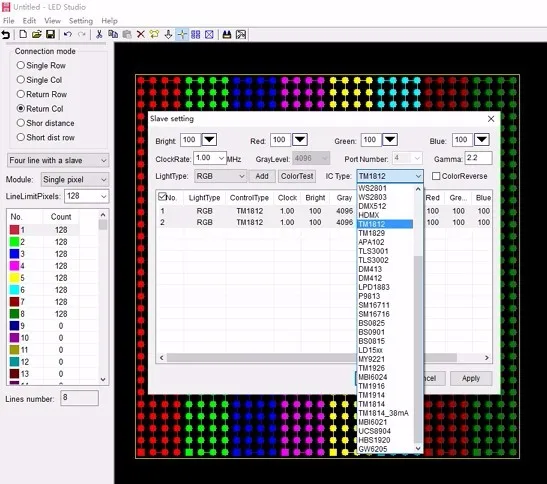
Task: Click the down arrow toolbar icon
Action: pos(168,34)
